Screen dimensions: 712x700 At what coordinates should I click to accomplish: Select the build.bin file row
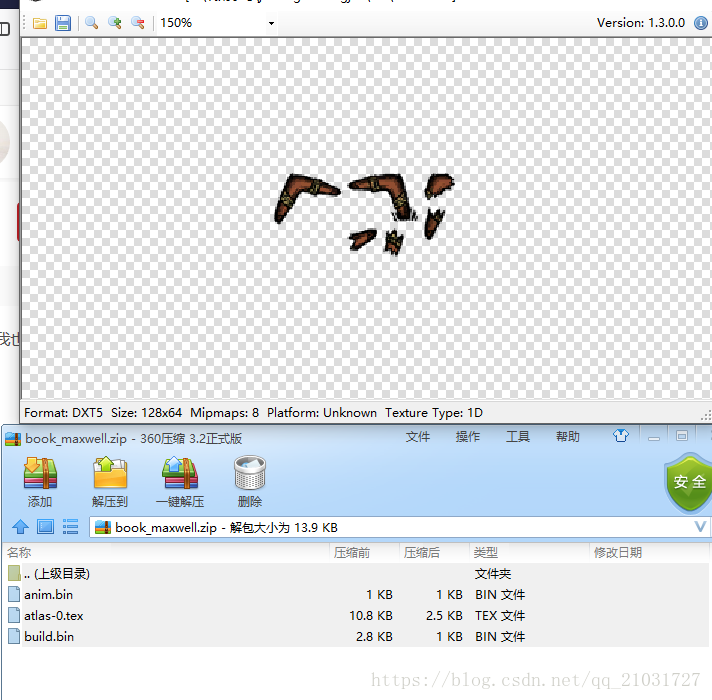click(x=356, y=636)
